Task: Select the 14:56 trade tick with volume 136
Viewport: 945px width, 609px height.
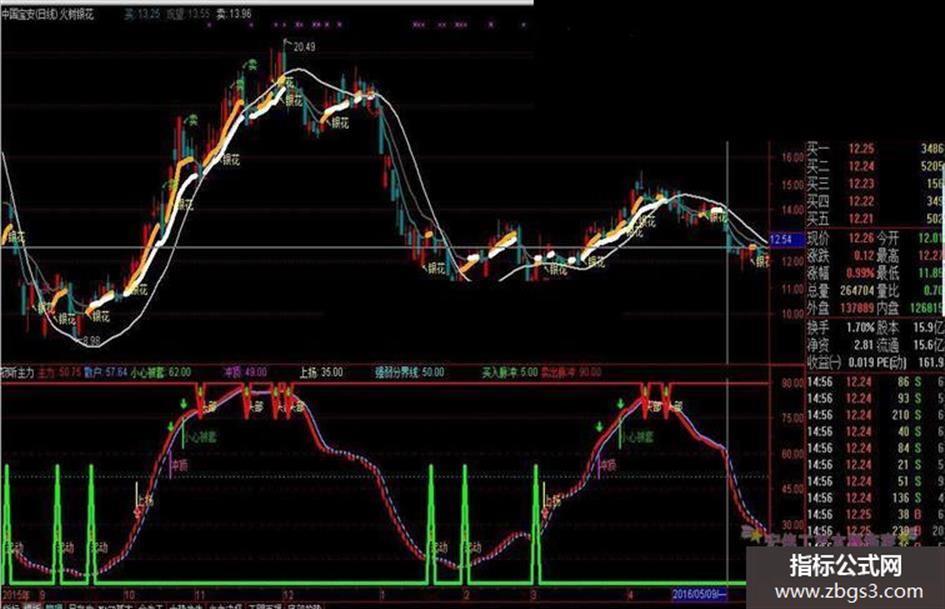Action: 876,498
